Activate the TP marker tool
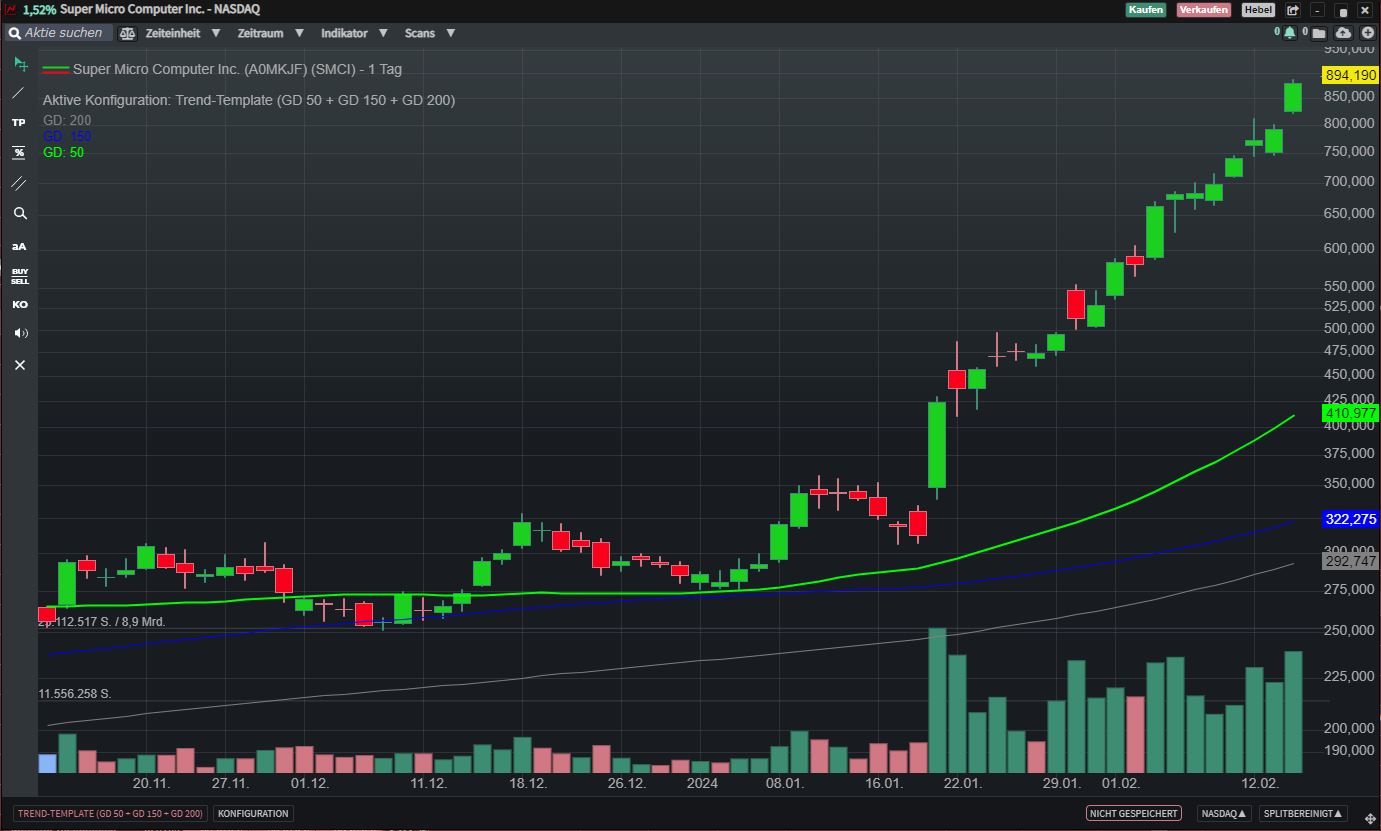1381x831 pixels. (19, 122)
